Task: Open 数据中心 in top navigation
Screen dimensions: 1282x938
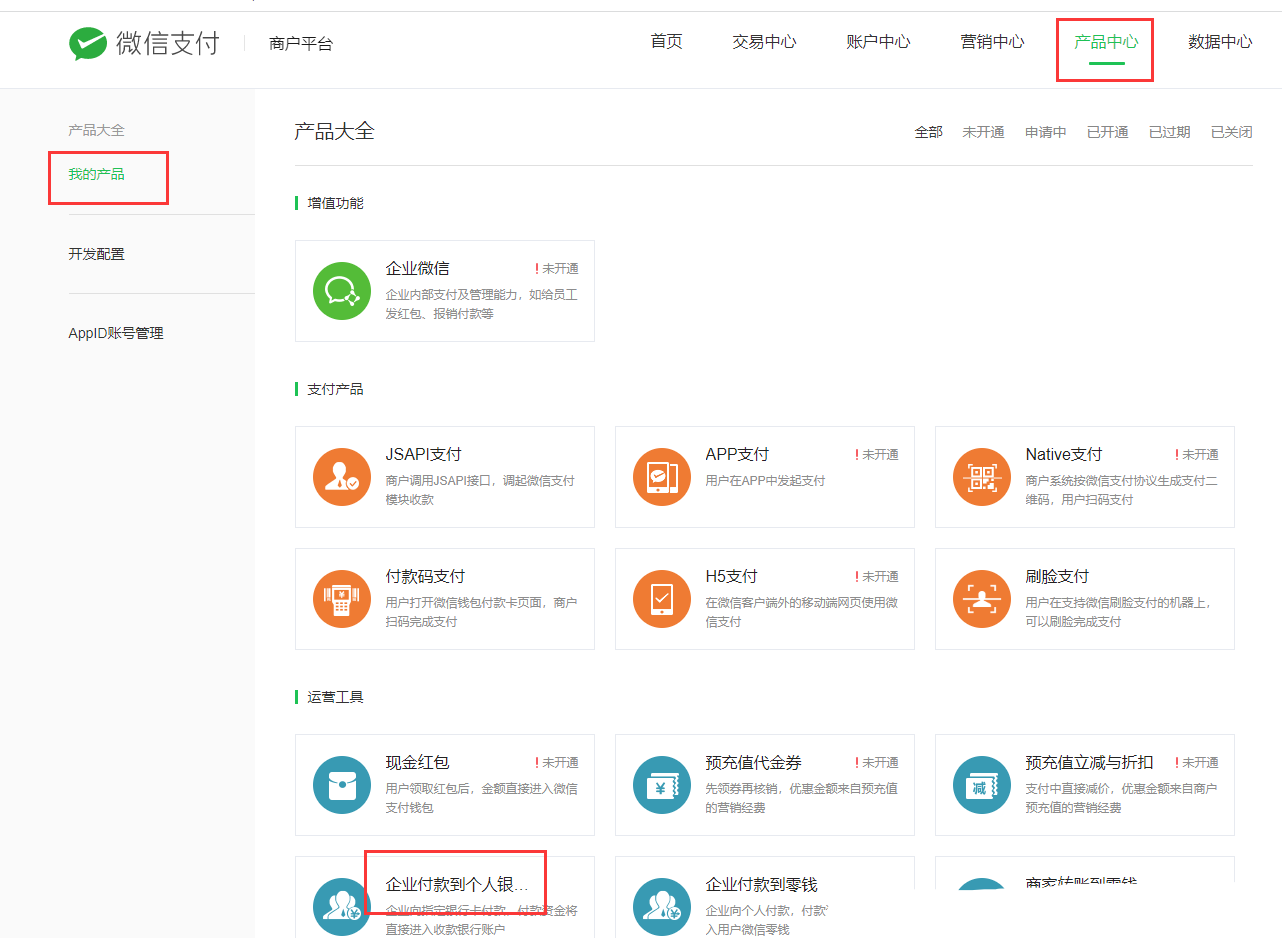Action: [1220, 42]
